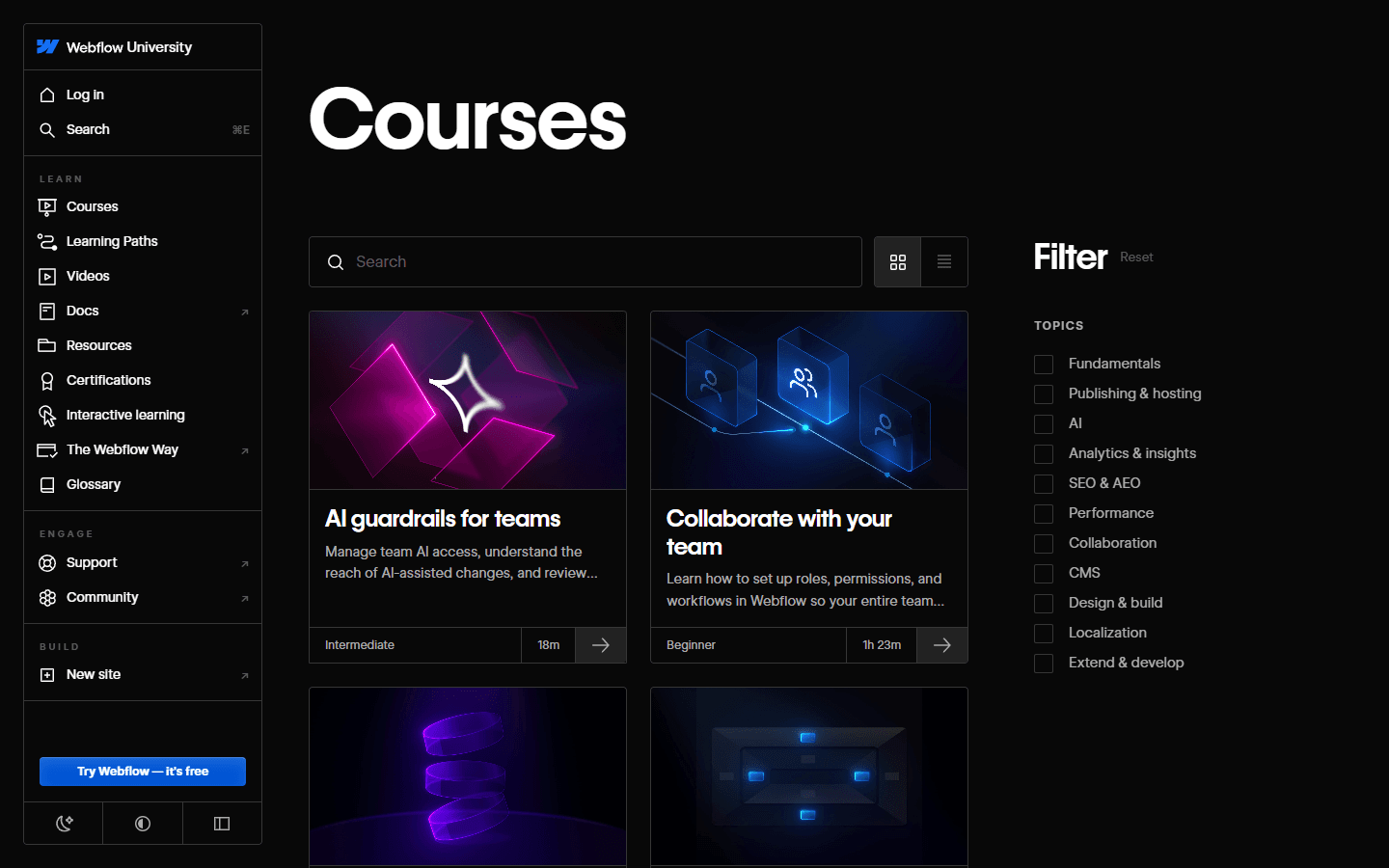Viewport: 1389px width, 868px height.
Task: Click the Intermediate level label
Action: click(360, 645)
